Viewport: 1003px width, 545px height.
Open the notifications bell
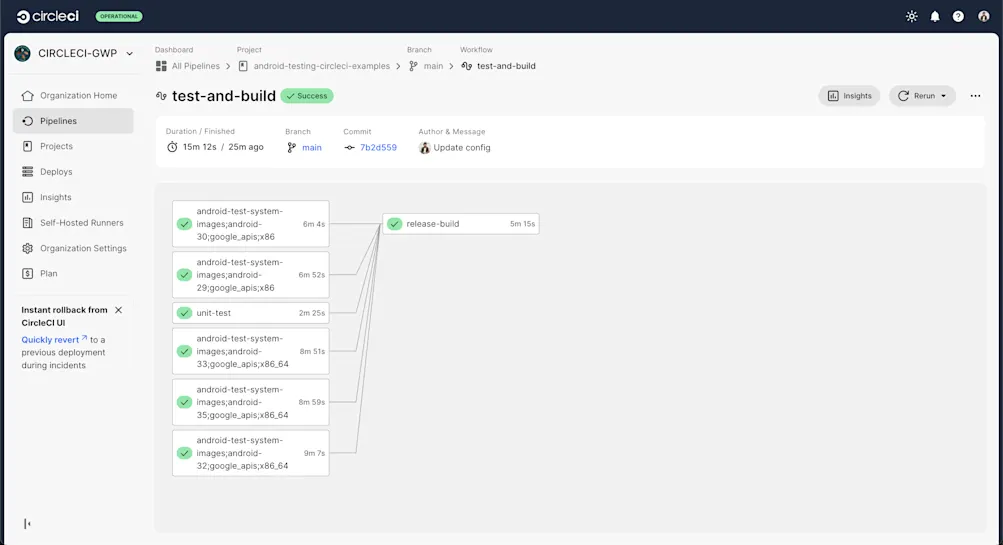coord(935,17)
